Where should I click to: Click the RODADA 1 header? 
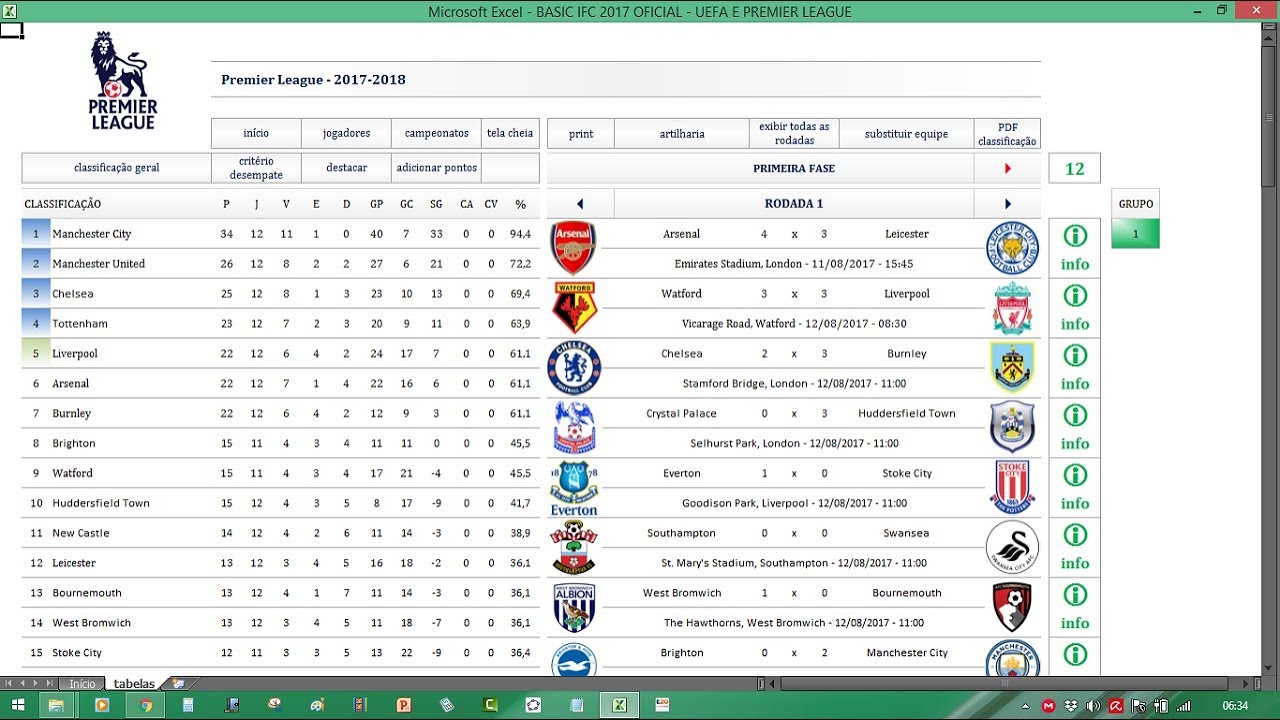(x=794, y=204)
